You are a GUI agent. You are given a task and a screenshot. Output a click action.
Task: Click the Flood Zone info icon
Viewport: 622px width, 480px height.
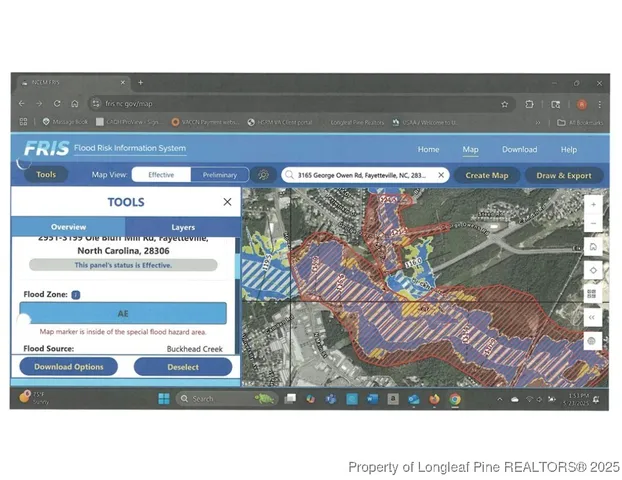[x=76, y=295]
